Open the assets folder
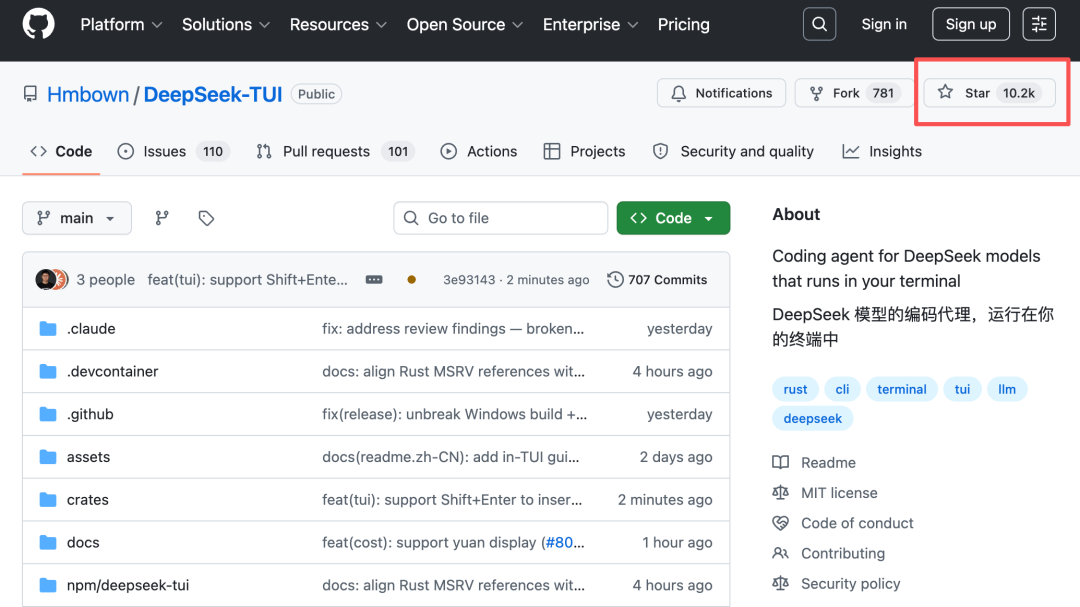This screenshot has height=607, width=1080. point(88,457)
